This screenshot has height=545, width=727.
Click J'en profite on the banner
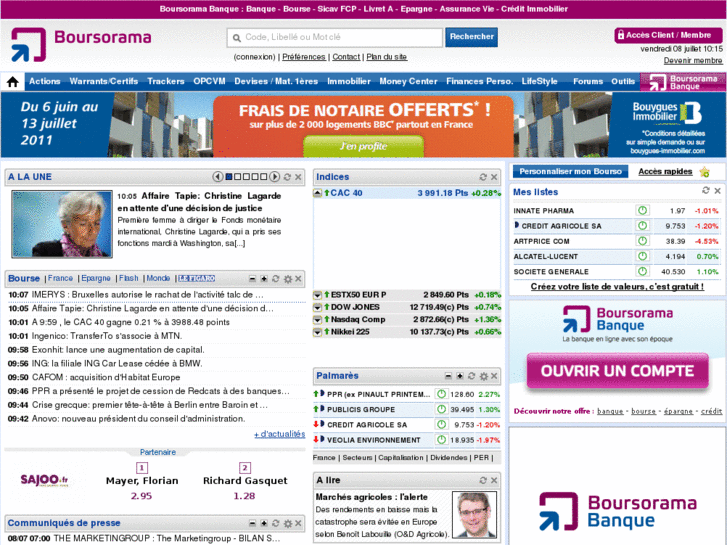pos(364,146)
